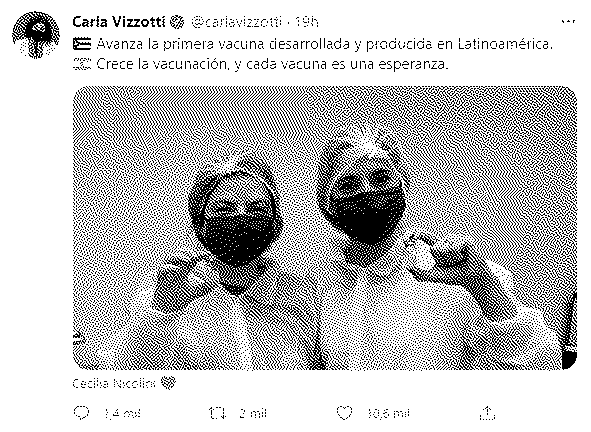The image size is (591, 432).
Task: View the 1,4 mil replies count
Action: point(122,414)
